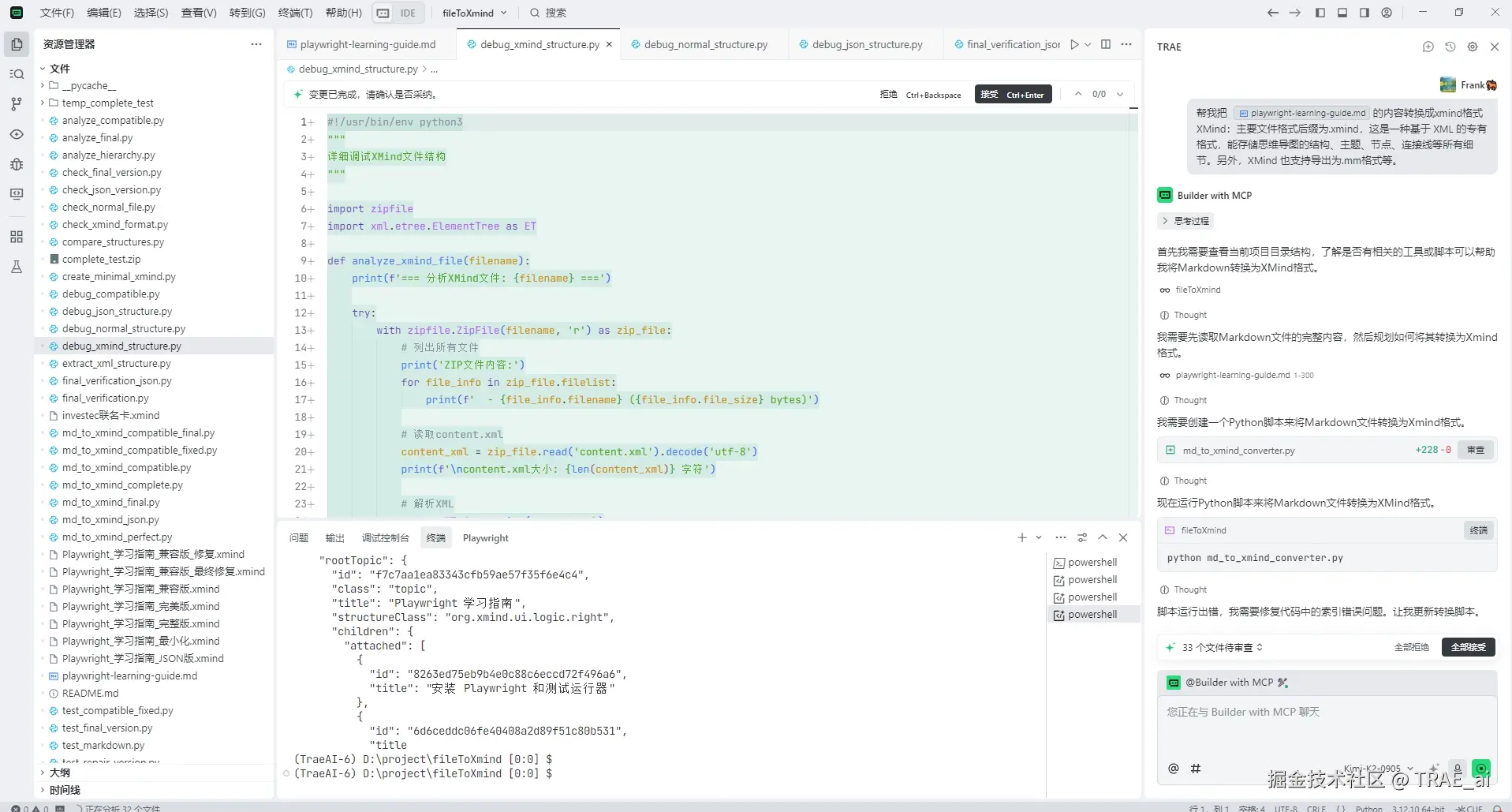Open the 编辑(E) menu

(x=104, y=13)
